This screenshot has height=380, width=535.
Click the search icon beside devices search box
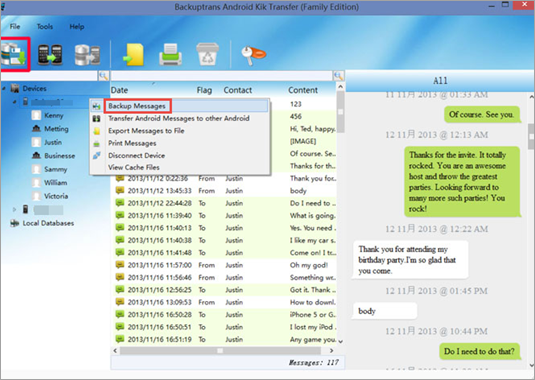tap(103, 76)
